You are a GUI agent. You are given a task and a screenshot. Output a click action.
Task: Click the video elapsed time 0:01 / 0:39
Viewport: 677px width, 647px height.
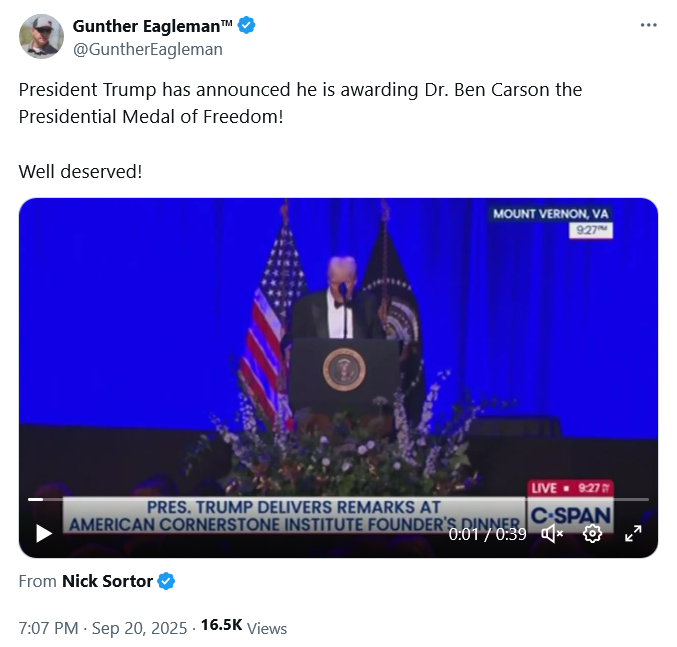pyautogui.click(x=487, y=534)
